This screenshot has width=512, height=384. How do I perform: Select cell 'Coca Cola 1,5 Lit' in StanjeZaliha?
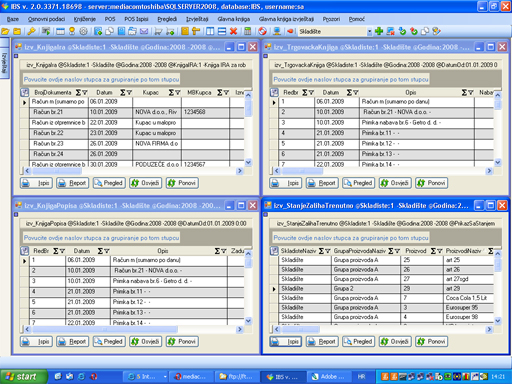(x=469, y=298)
